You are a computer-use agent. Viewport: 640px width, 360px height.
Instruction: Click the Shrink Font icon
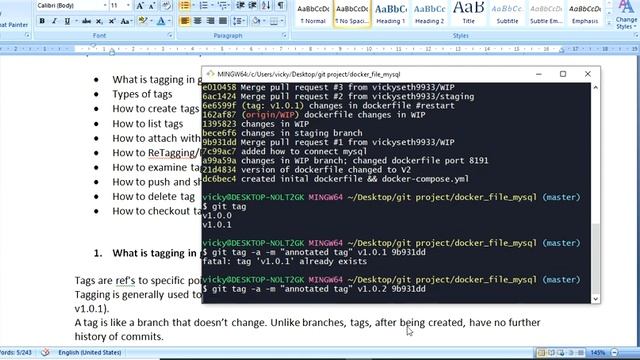152,6
